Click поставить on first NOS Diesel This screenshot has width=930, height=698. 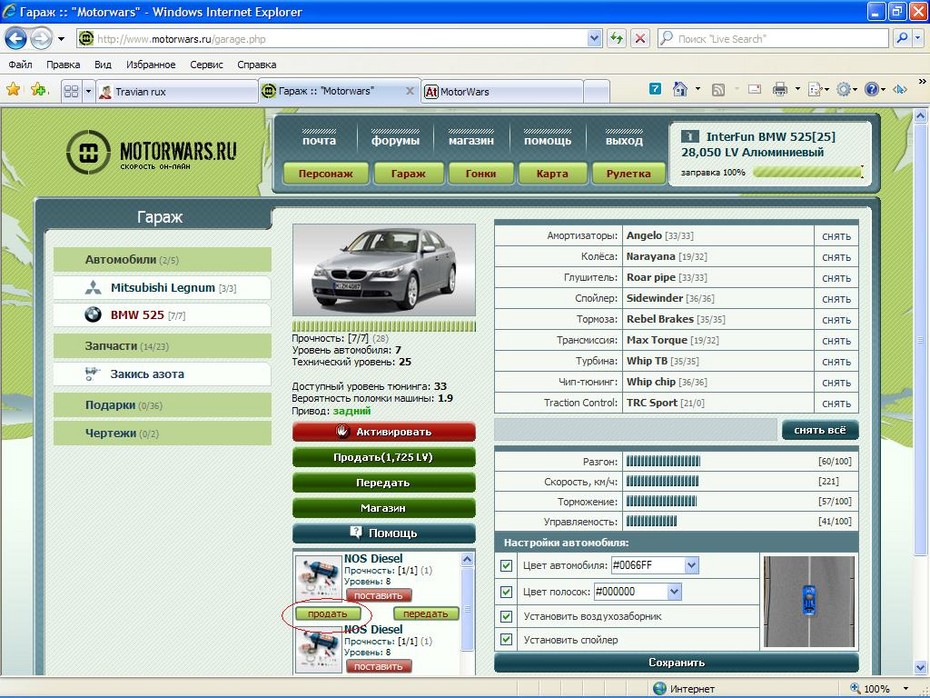click(x=378, y=595)
